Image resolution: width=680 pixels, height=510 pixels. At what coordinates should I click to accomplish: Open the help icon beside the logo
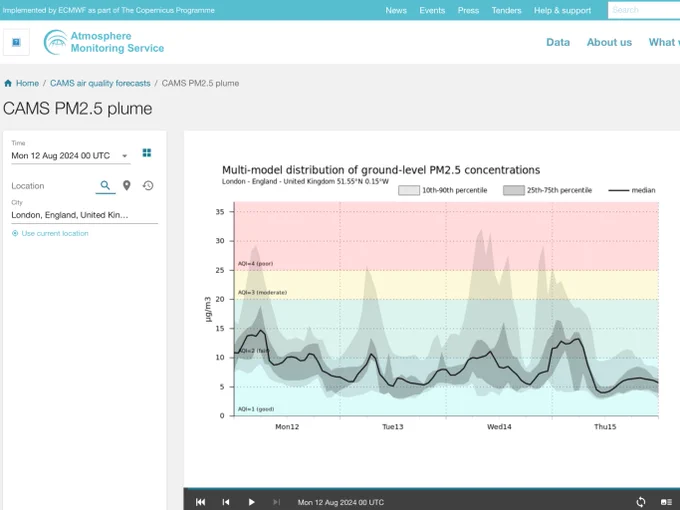[16, 42]
